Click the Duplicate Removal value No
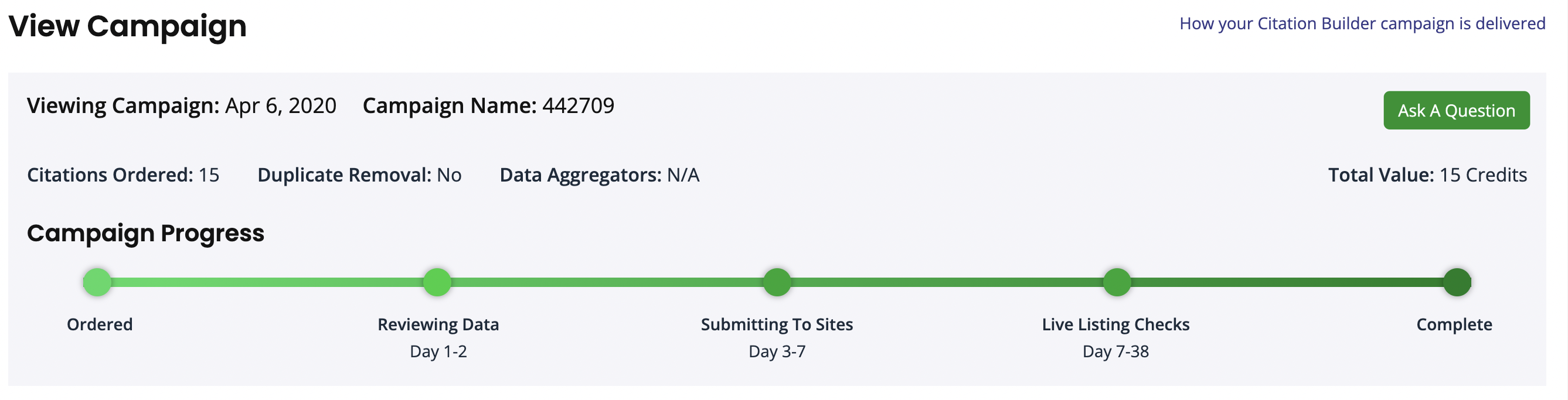Viewport: 1568px width, 400px height. [449, 175]
